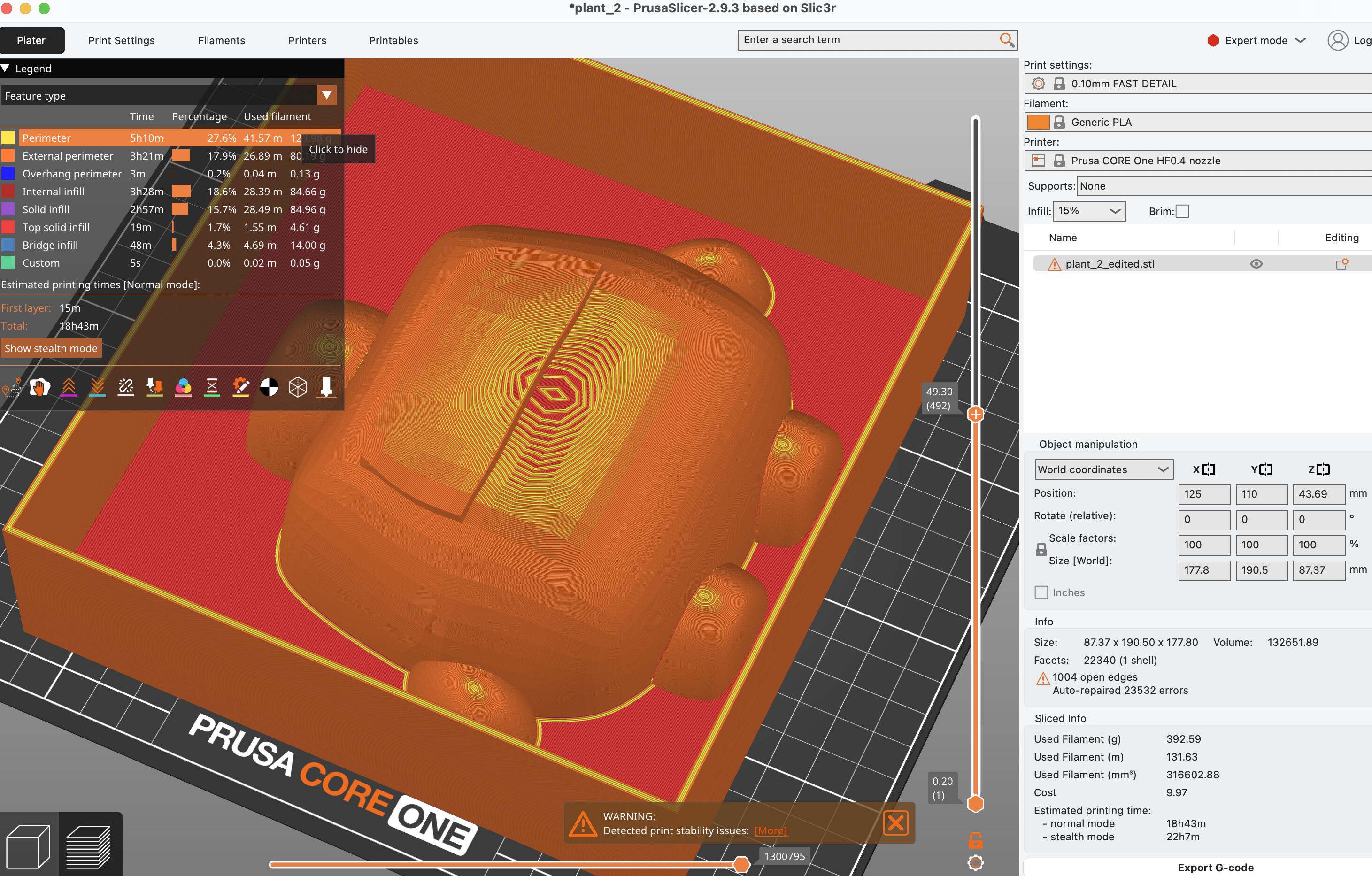Click the Show stealth mode button

click(x=51, y=348)
